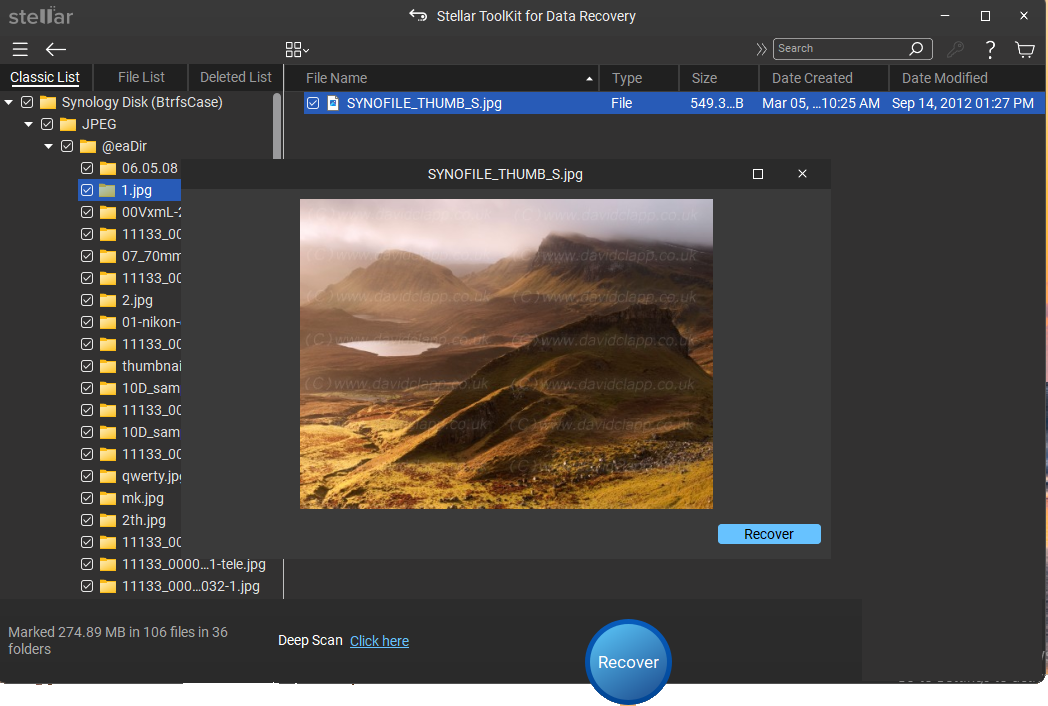Image resolution: width=1048 pixels, height=706 pixels.
Task: Open the grid view options icon
Action: 296,49
